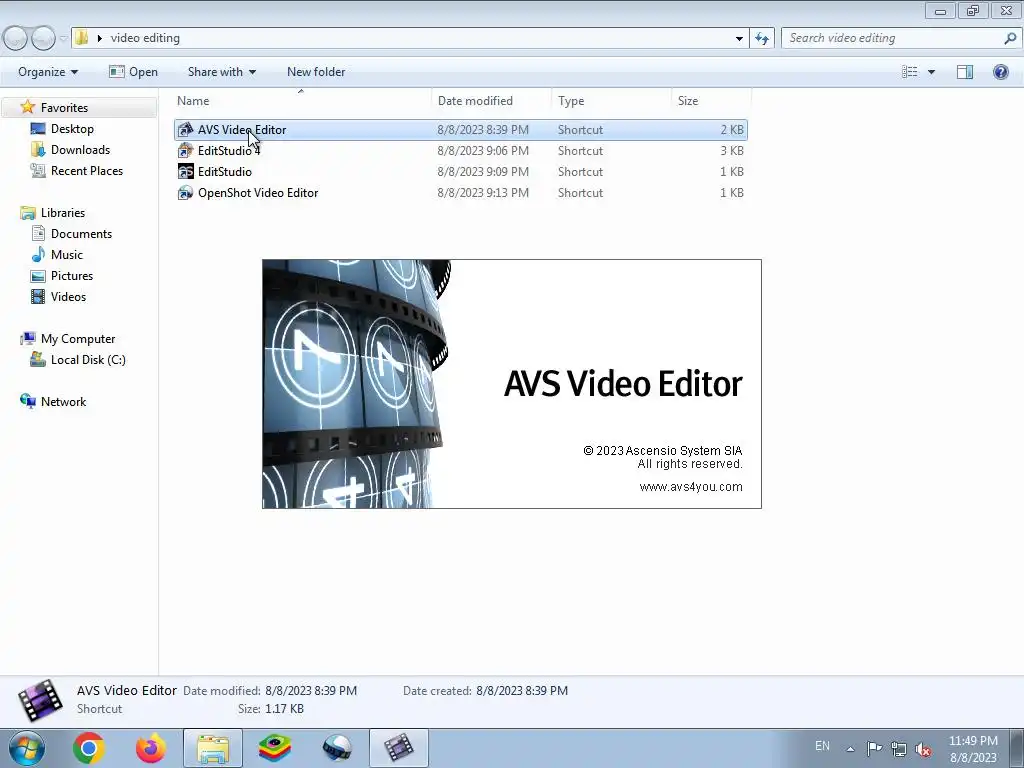Click the Open toolbar button

click(x=133, y=72)
